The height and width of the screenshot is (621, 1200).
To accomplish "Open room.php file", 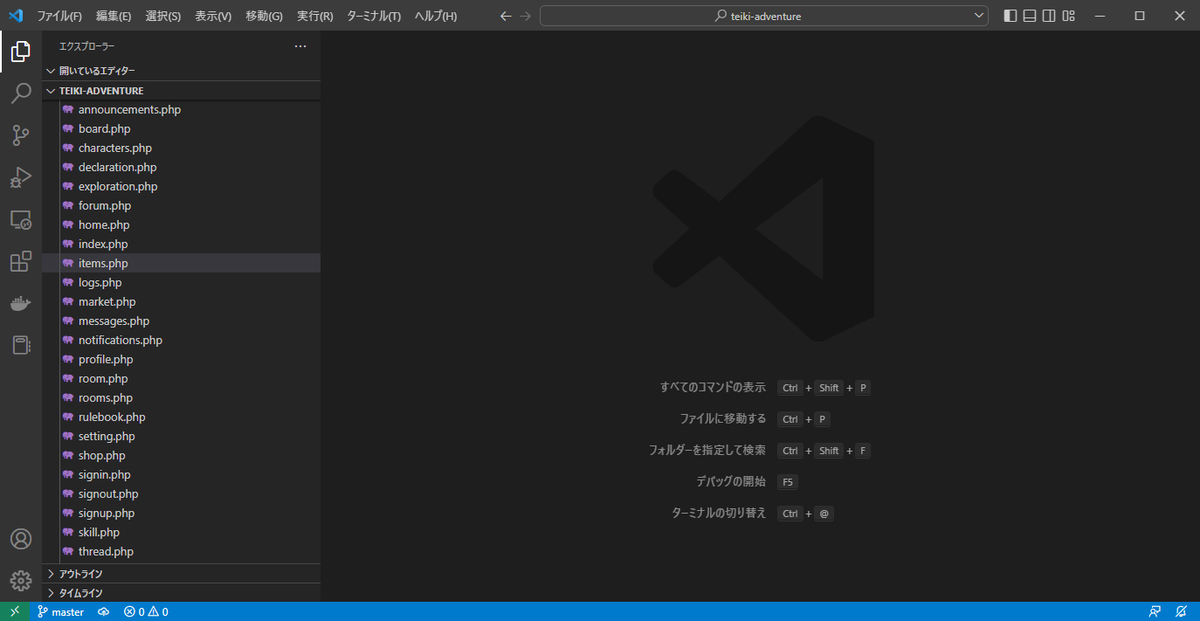I will point(181,378).
